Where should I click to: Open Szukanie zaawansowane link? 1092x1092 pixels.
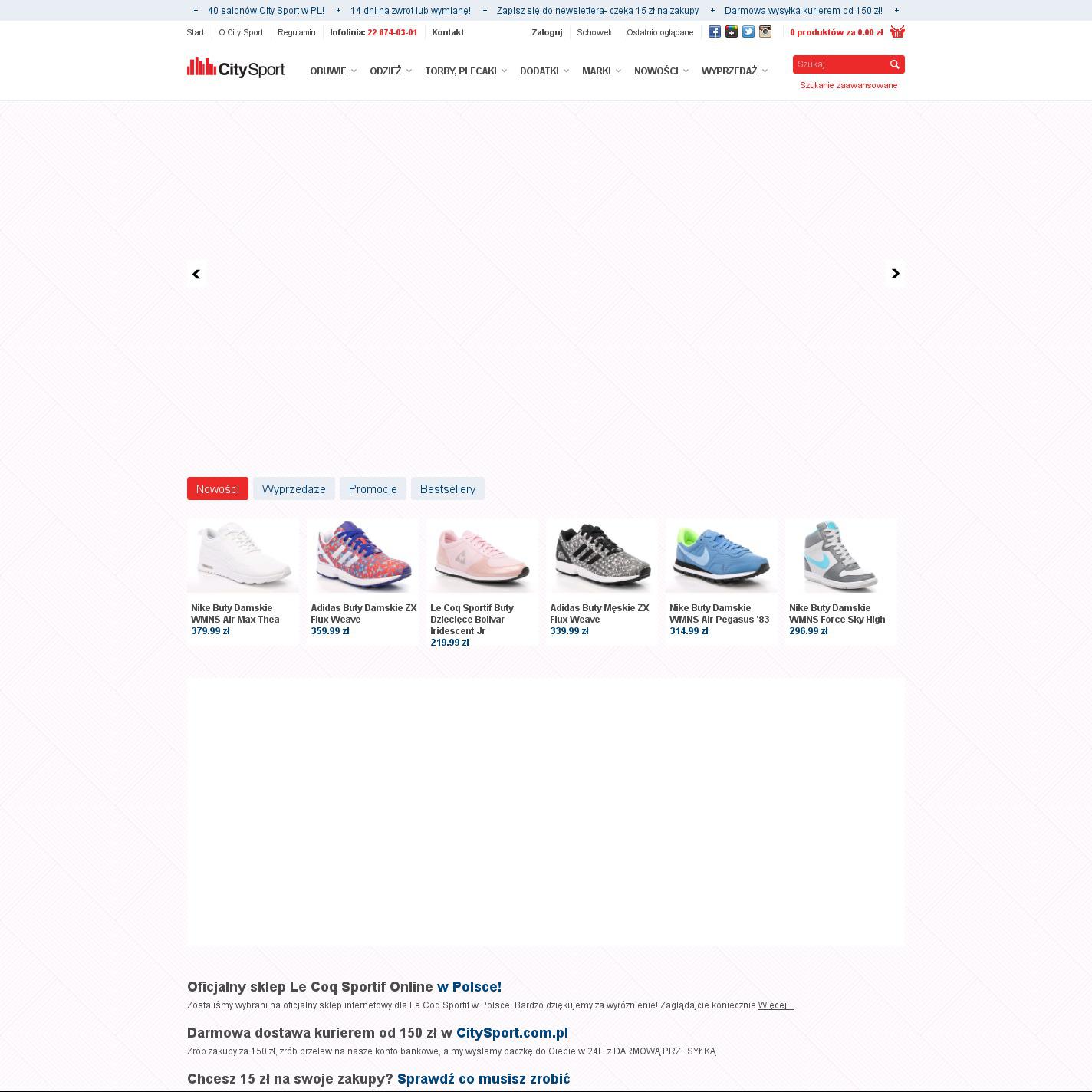click(848, 85)
